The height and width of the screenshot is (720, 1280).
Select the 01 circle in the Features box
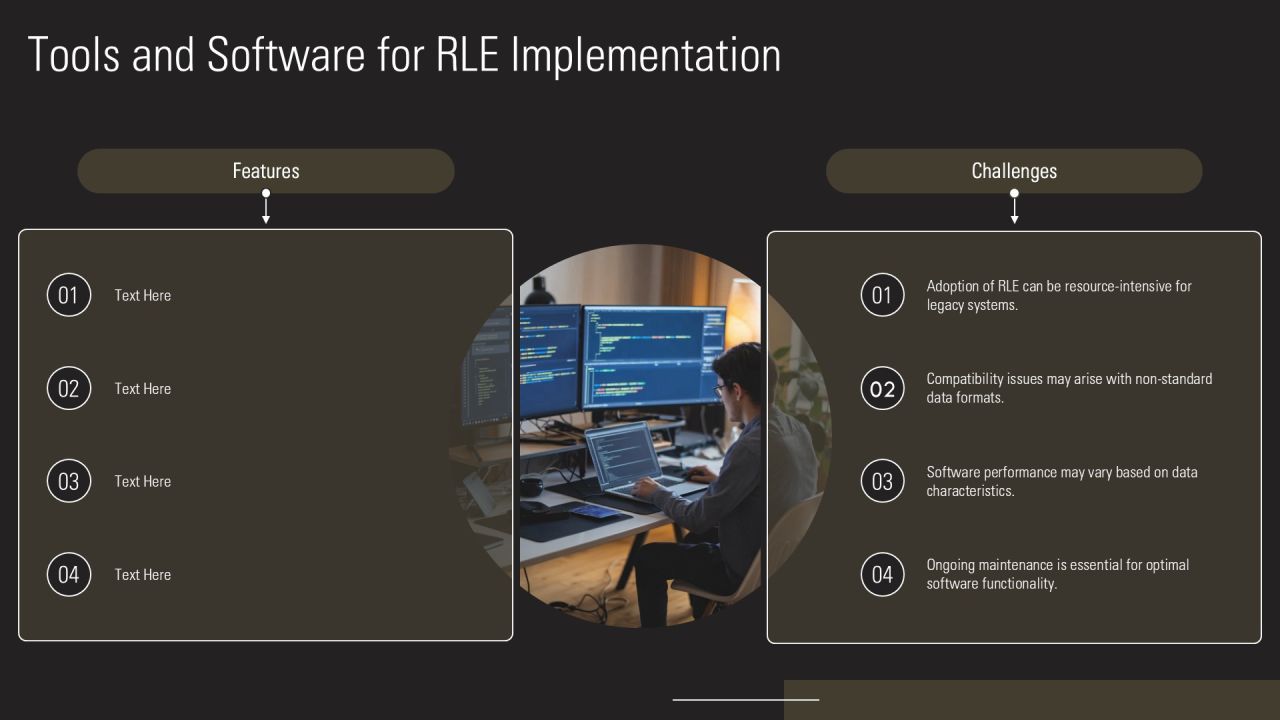(x=69, y=295)
